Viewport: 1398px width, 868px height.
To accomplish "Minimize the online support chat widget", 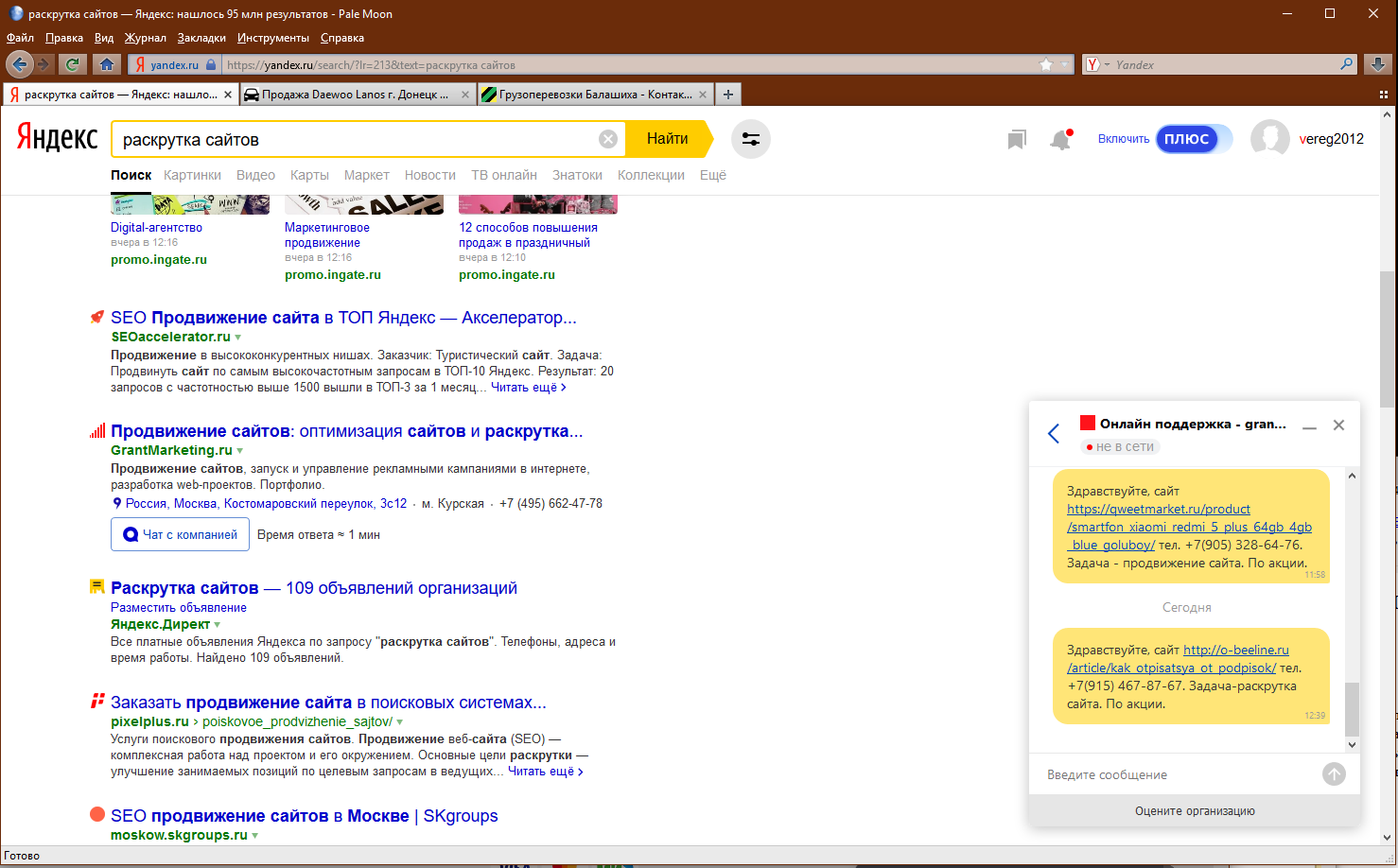I will pos(1309,426).
